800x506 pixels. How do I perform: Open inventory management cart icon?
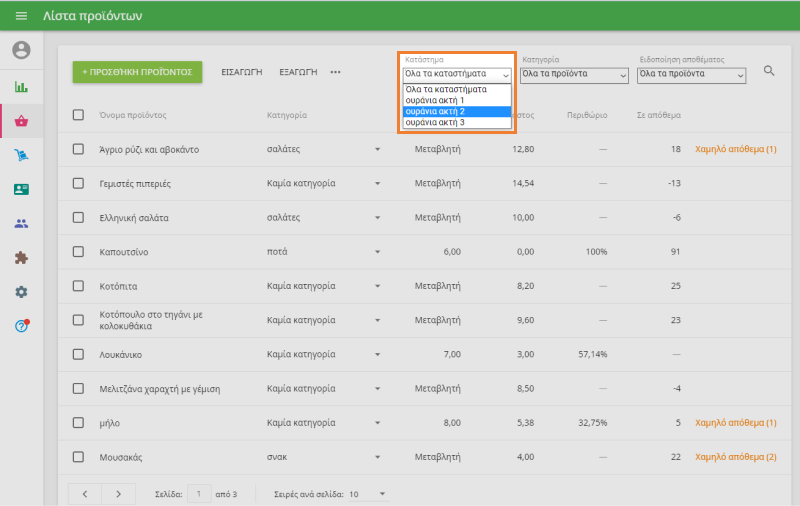pos(21,155)
